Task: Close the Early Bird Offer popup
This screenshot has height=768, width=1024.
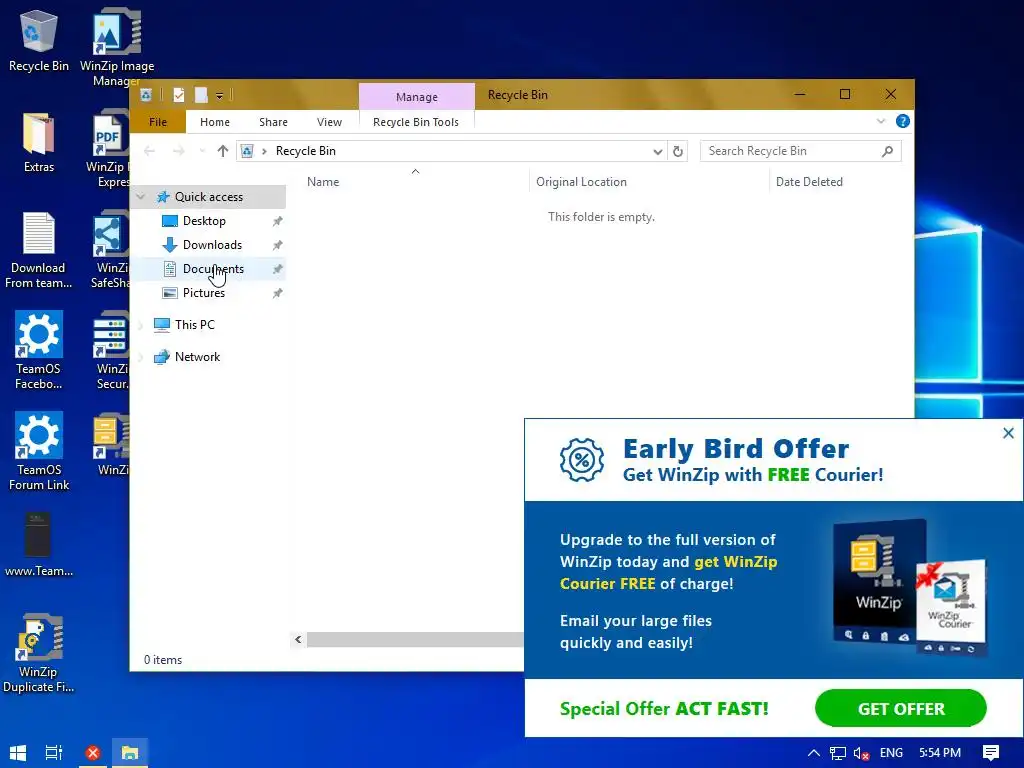Action: pos(1008,433)
